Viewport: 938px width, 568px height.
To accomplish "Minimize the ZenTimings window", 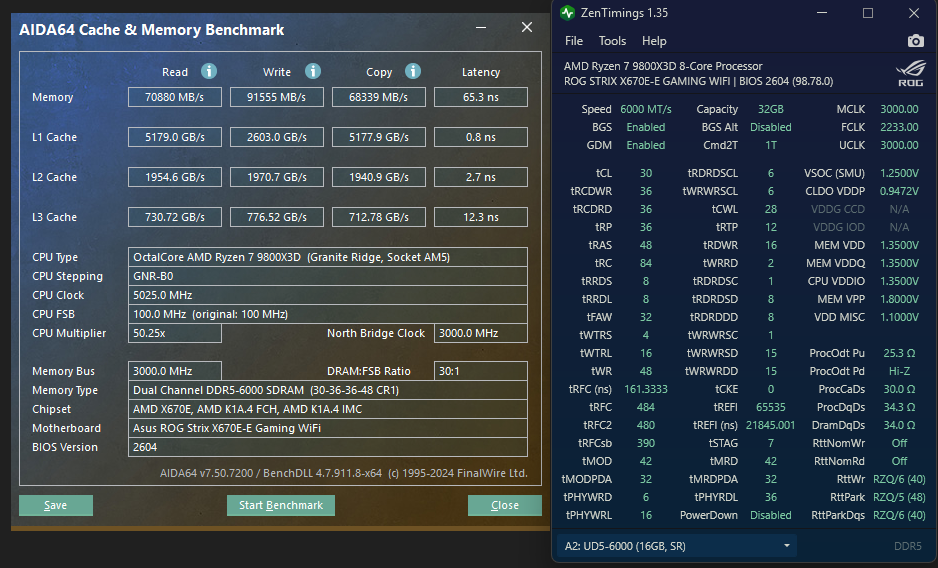I will [x=822, y=13].
